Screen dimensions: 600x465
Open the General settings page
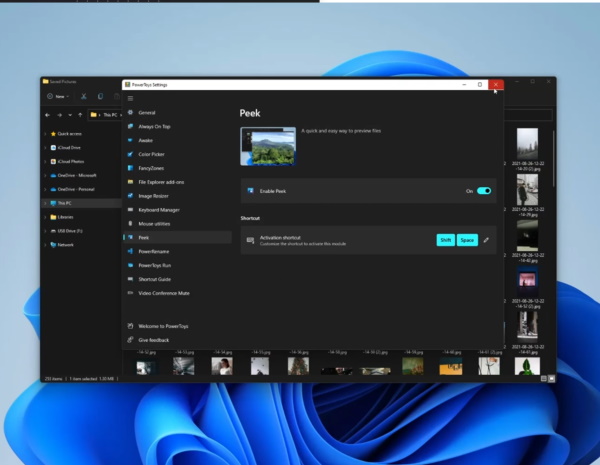coord(146,113)
